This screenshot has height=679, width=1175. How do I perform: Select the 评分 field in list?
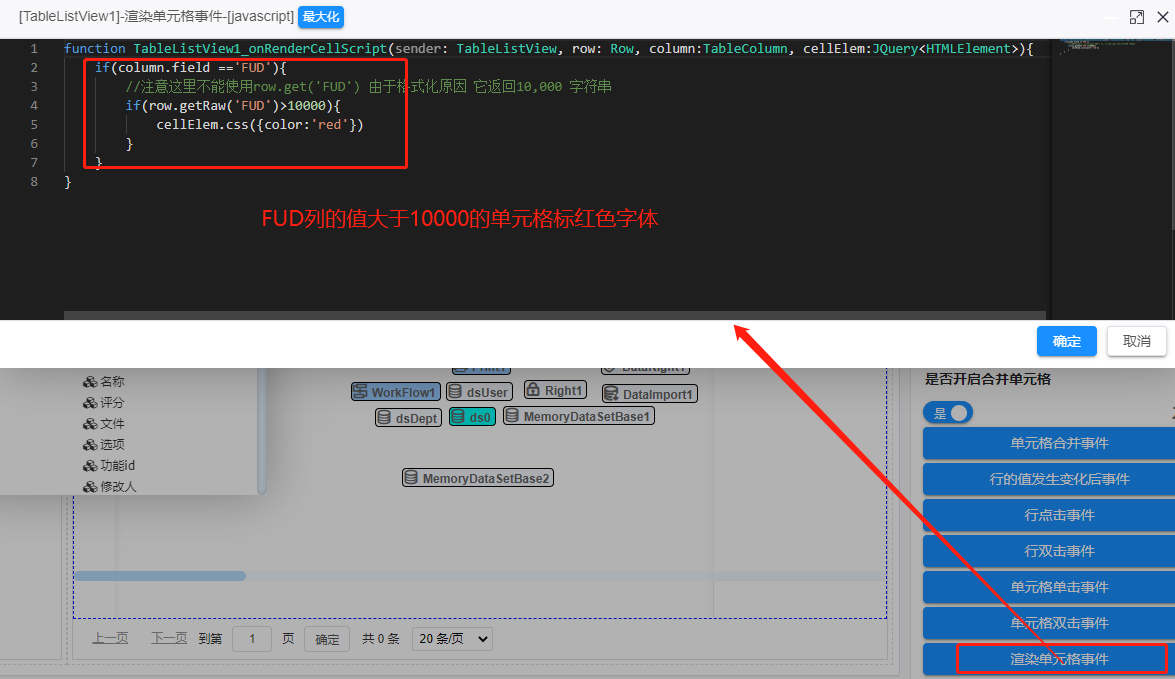click(112, 402)
